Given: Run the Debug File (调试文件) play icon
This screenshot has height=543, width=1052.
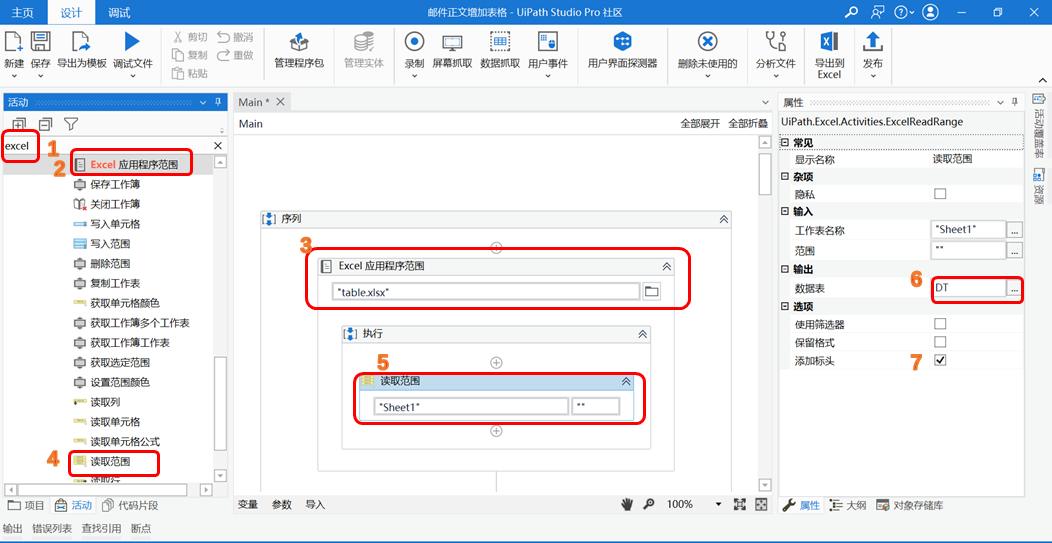Looking at the screenshot, I should pyautogui.click(x=132, y=42).
